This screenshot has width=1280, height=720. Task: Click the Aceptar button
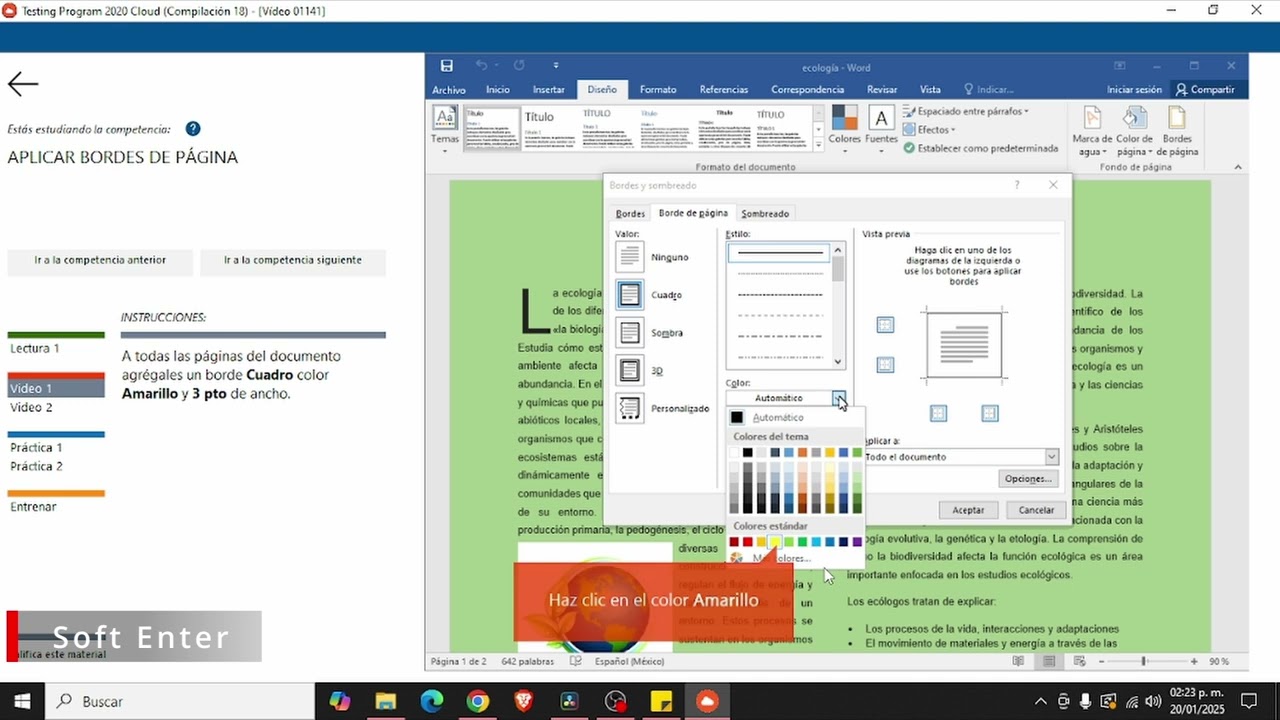point(968,510)
